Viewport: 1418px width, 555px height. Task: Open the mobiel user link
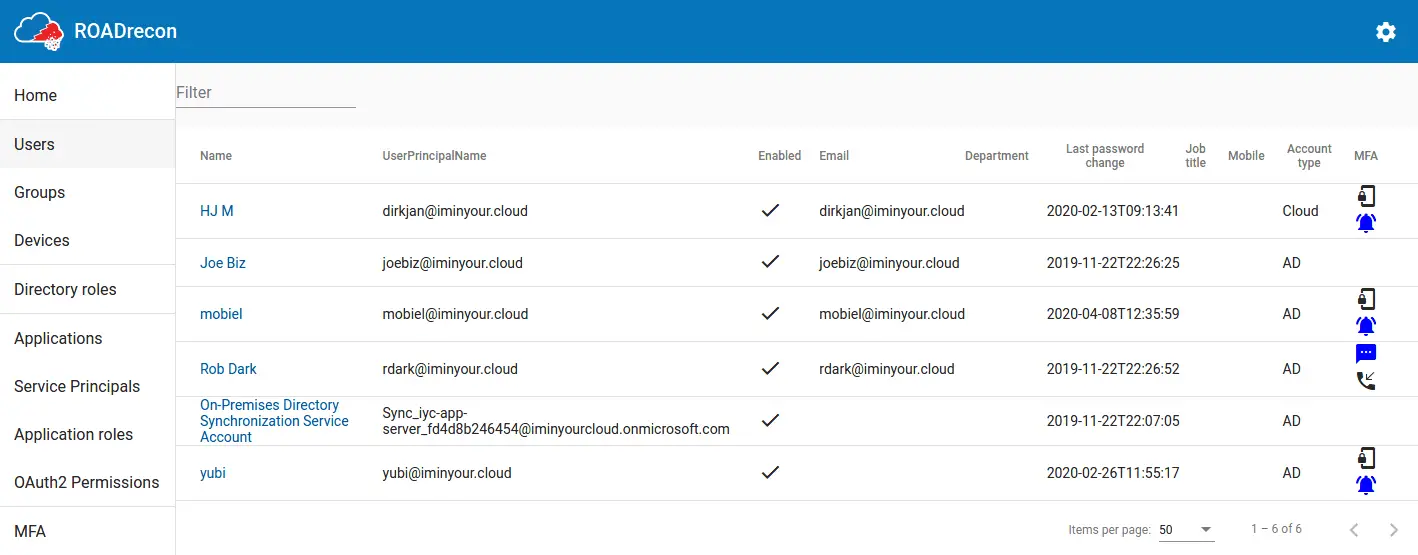221,314
